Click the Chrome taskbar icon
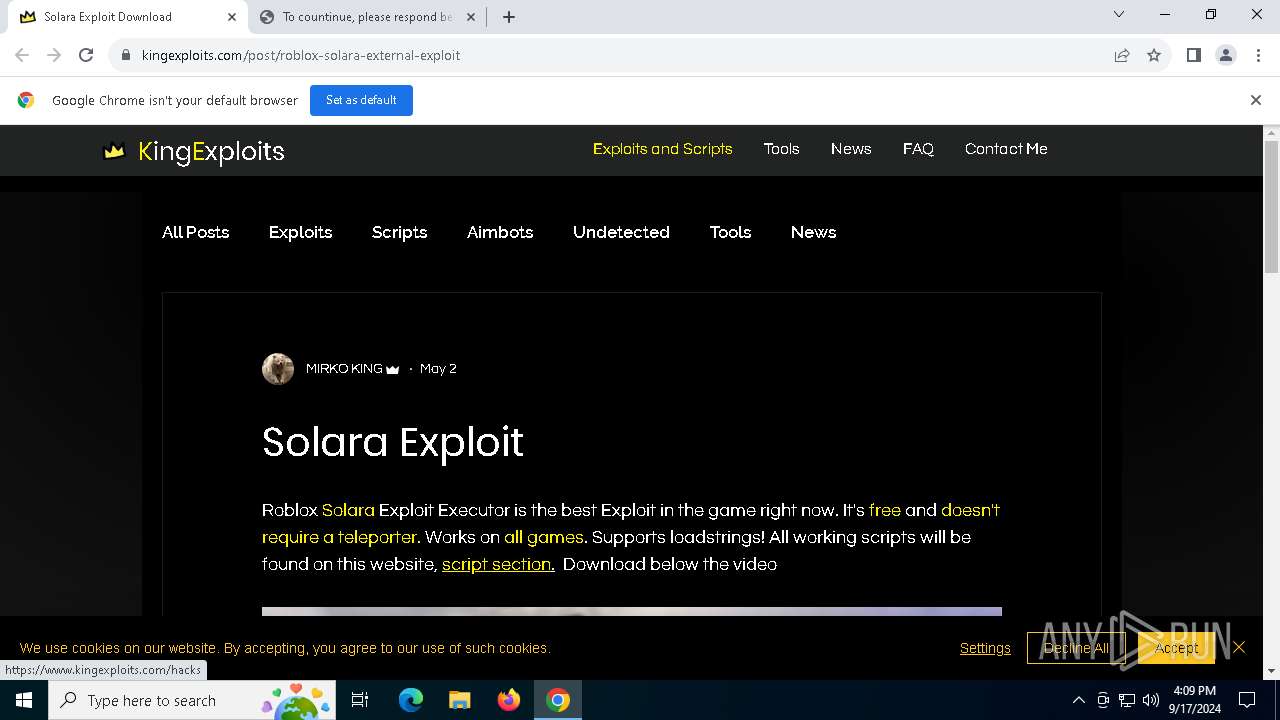 [558, 700]
